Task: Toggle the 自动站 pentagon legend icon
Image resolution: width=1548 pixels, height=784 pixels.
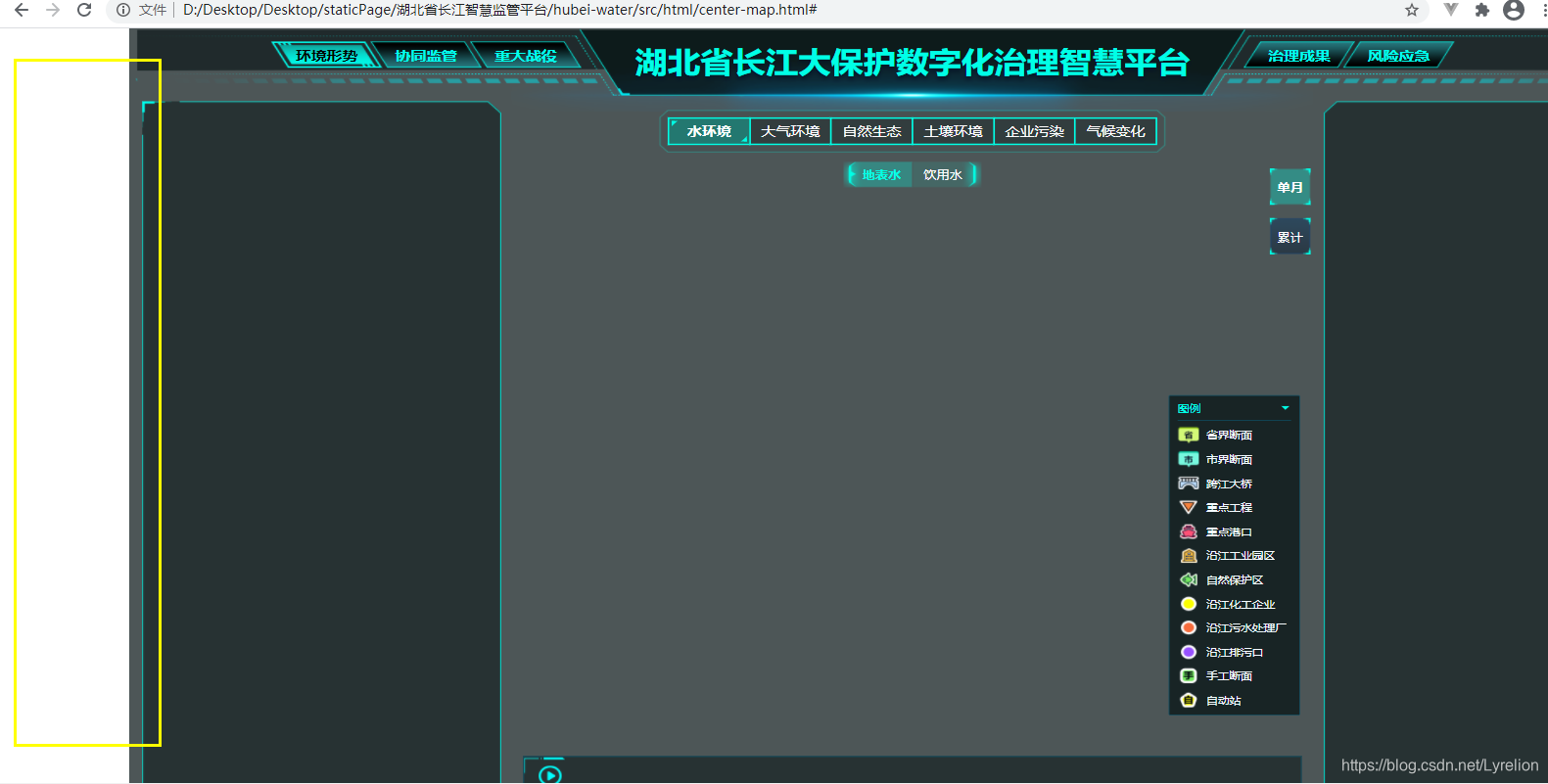Action: point(1188,700)
